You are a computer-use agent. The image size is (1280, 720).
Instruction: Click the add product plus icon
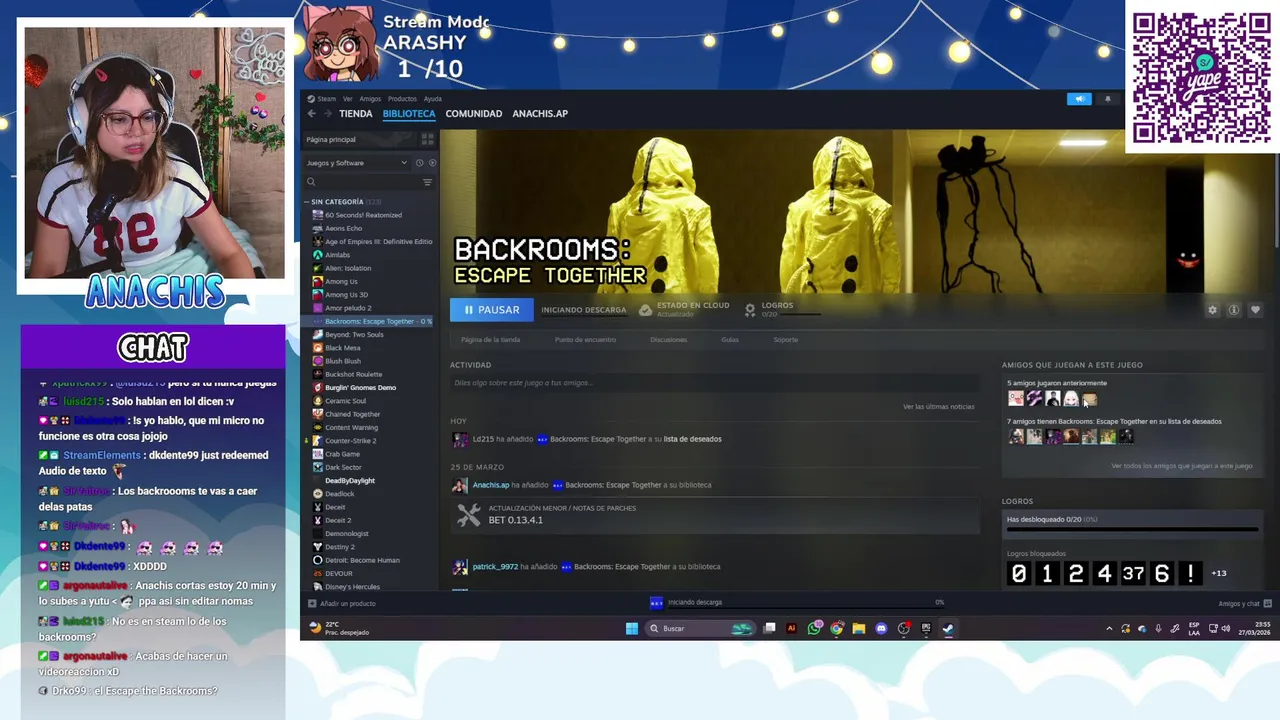(x=312, y=603)
